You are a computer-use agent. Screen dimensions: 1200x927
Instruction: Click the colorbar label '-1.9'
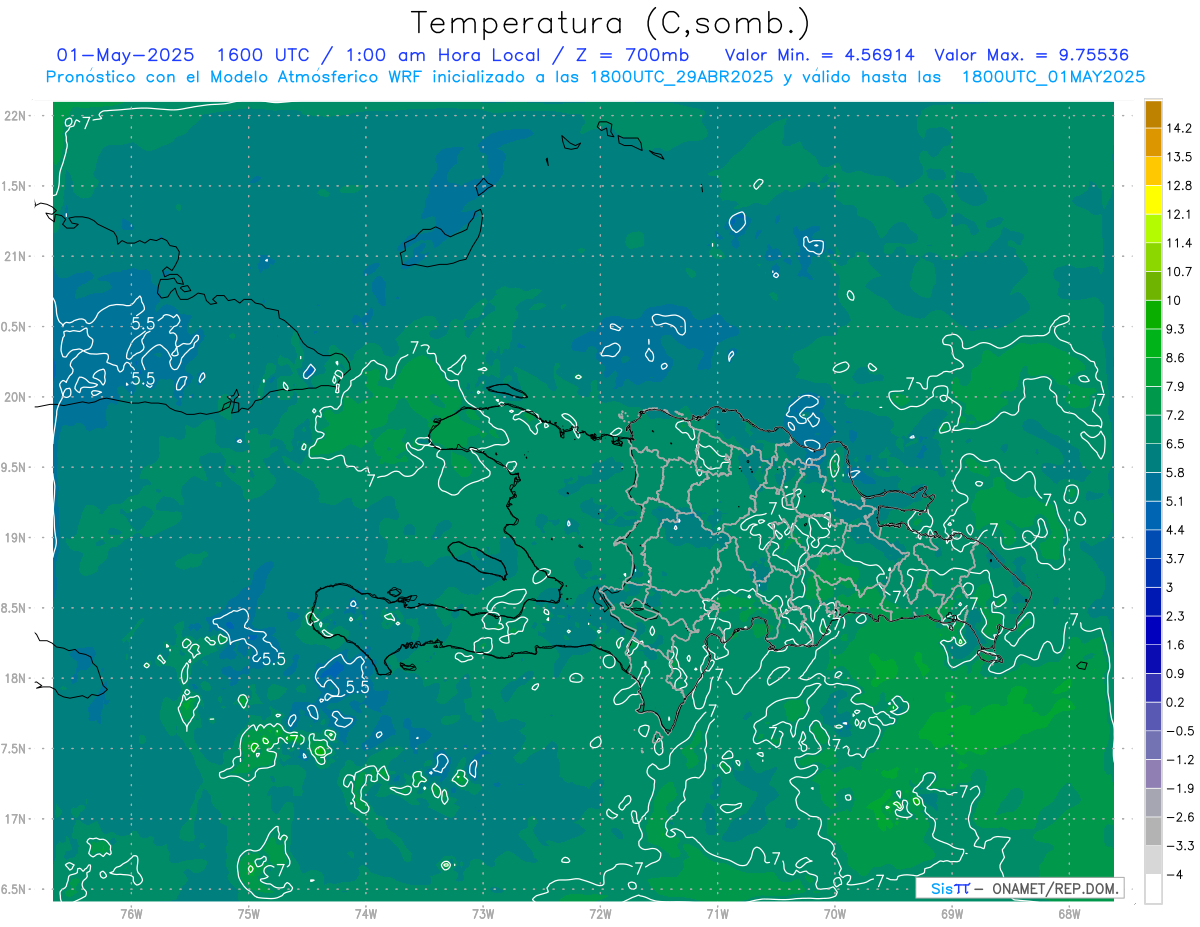(1180, 788)
